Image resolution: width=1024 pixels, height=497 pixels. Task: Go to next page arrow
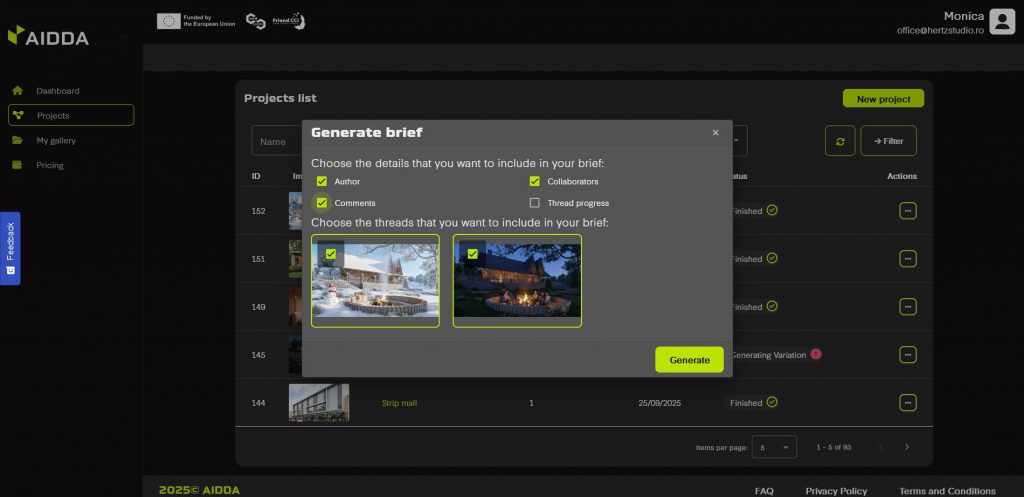pyautogui.click(x=907, y=447)
